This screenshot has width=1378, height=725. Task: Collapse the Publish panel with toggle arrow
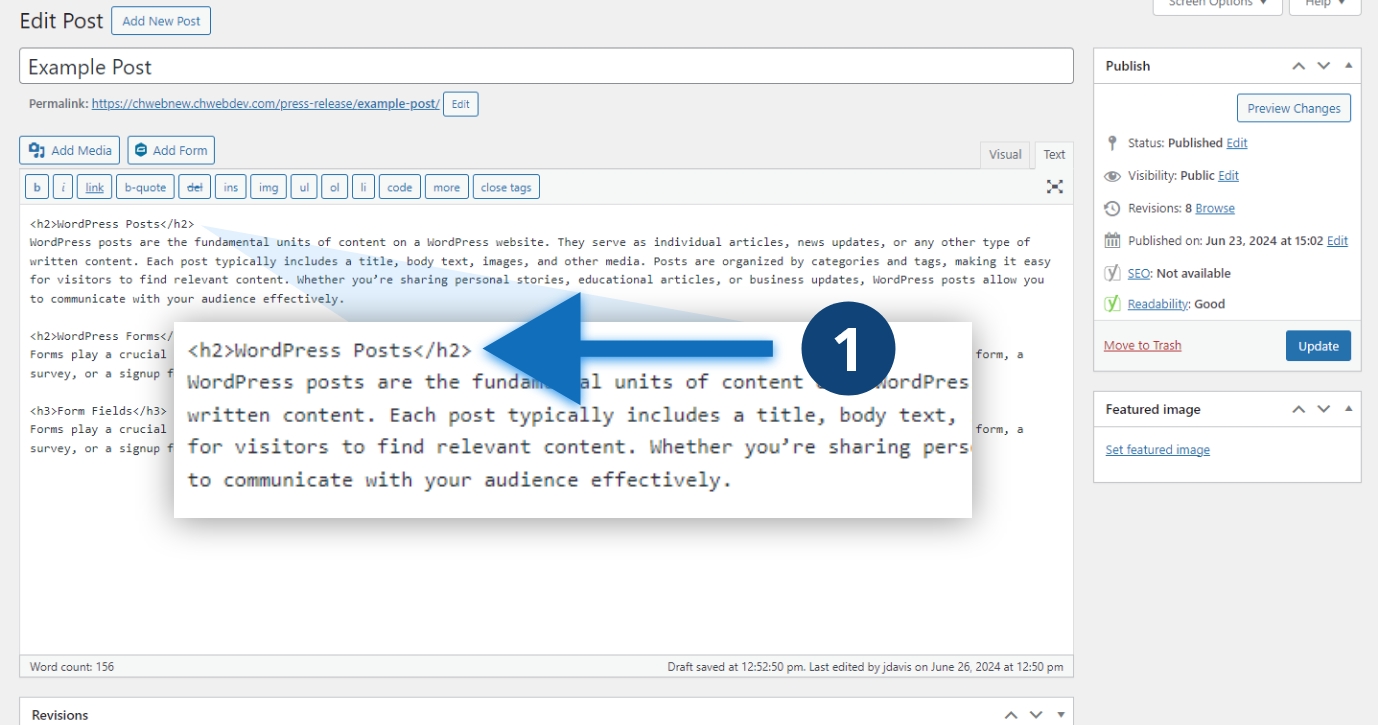[x=1348, y=66]
